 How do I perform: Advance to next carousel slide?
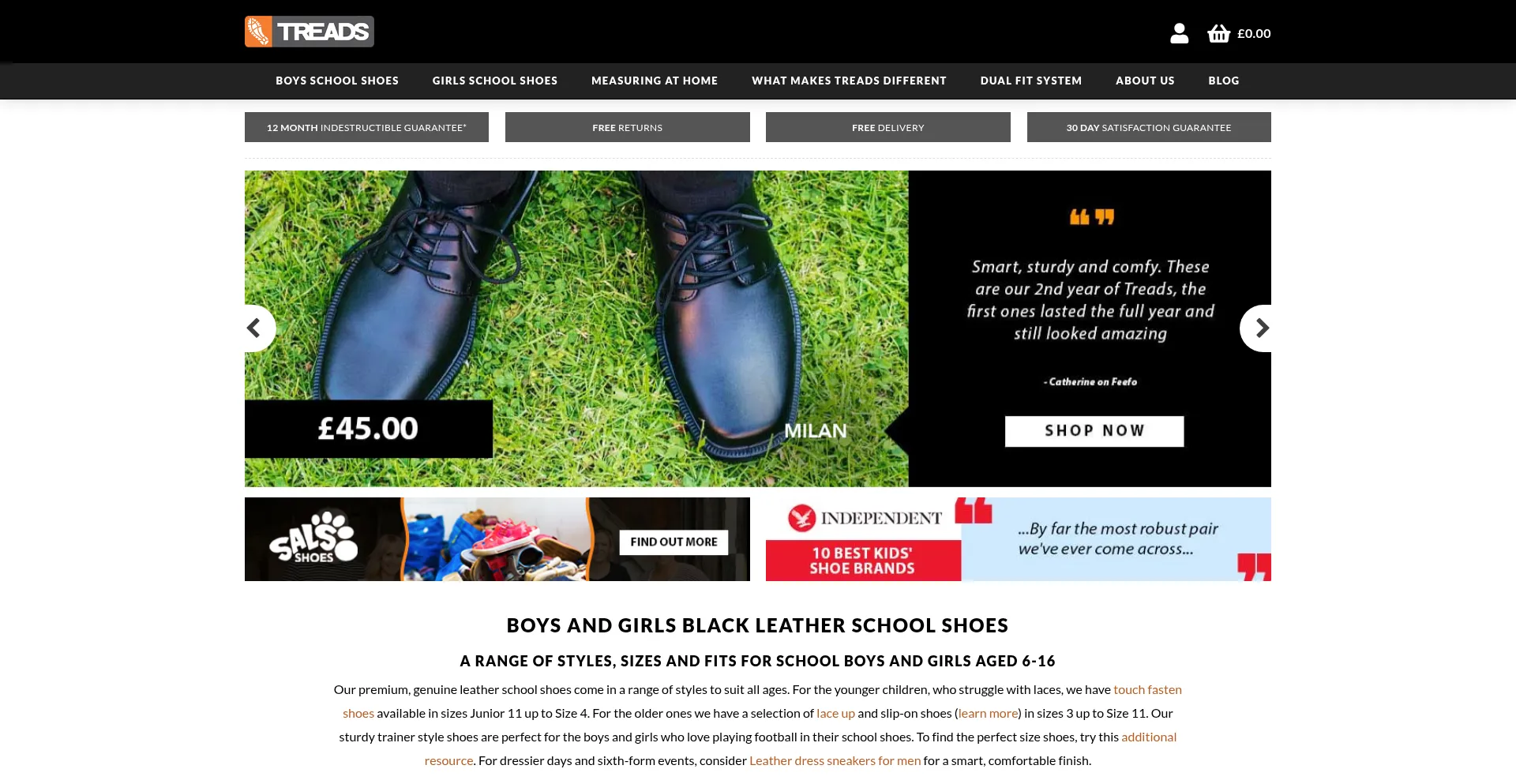1258,328
